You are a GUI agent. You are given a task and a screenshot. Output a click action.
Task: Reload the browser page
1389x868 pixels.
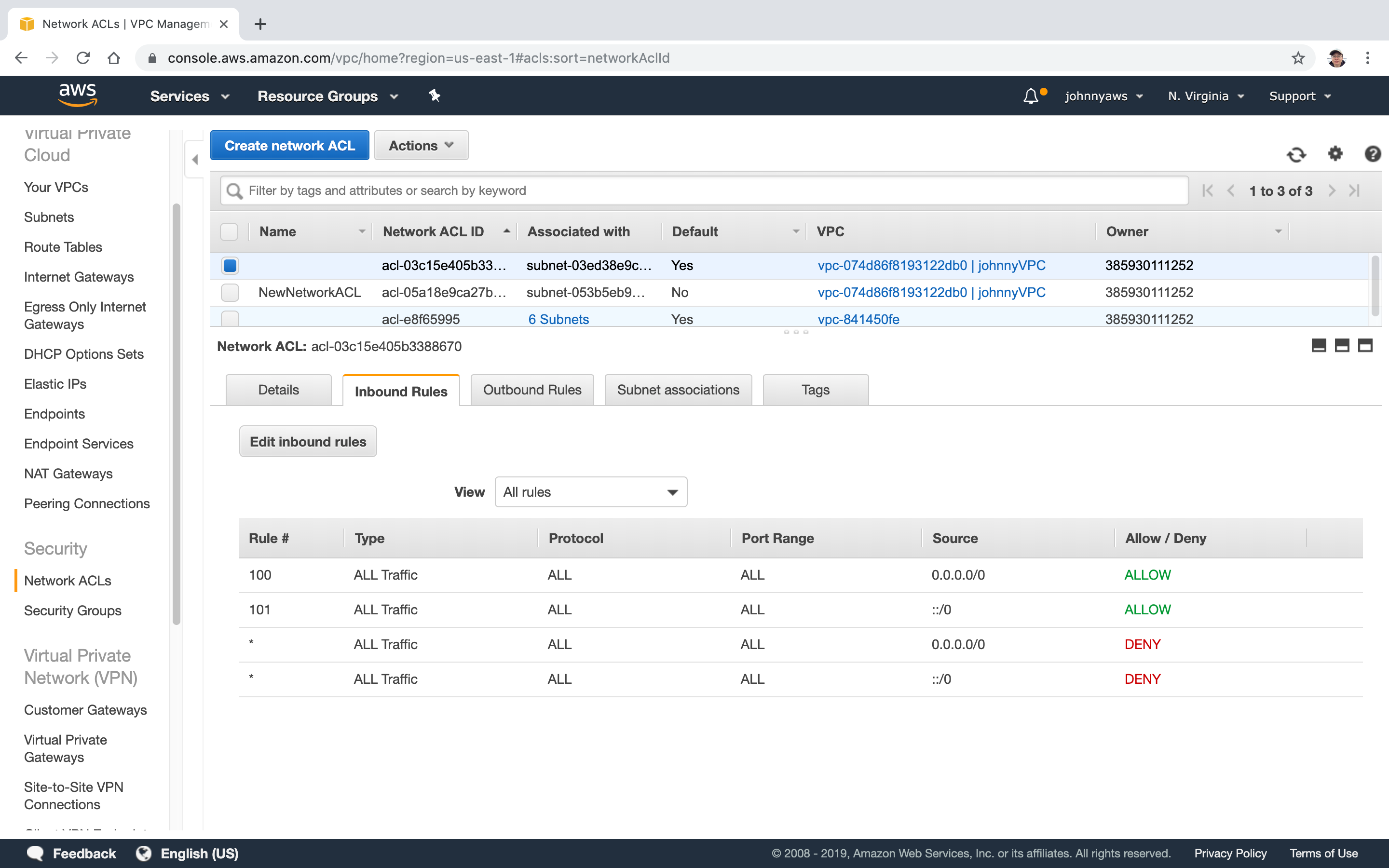(x=83, y=58)
